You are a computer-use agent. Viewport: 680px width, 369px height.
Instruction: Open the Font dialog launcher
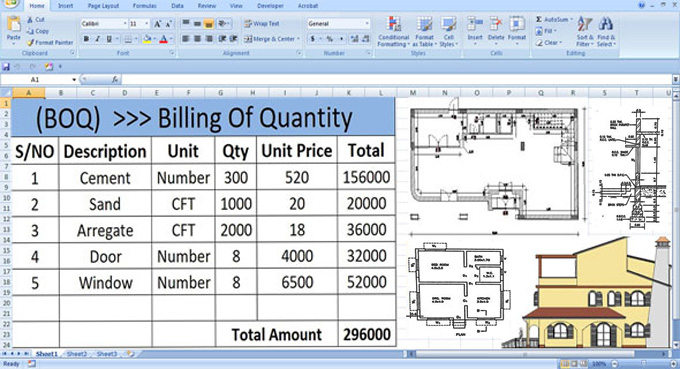172,53
